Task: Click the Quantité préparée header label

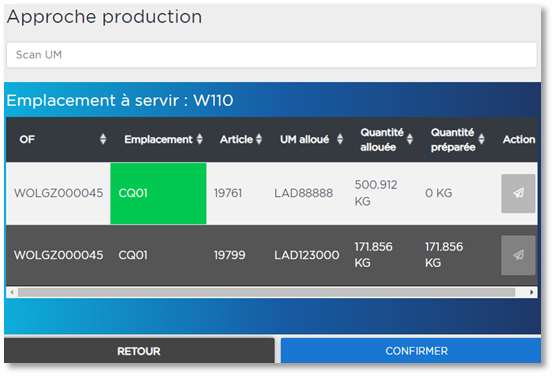Action: (453, 140)
